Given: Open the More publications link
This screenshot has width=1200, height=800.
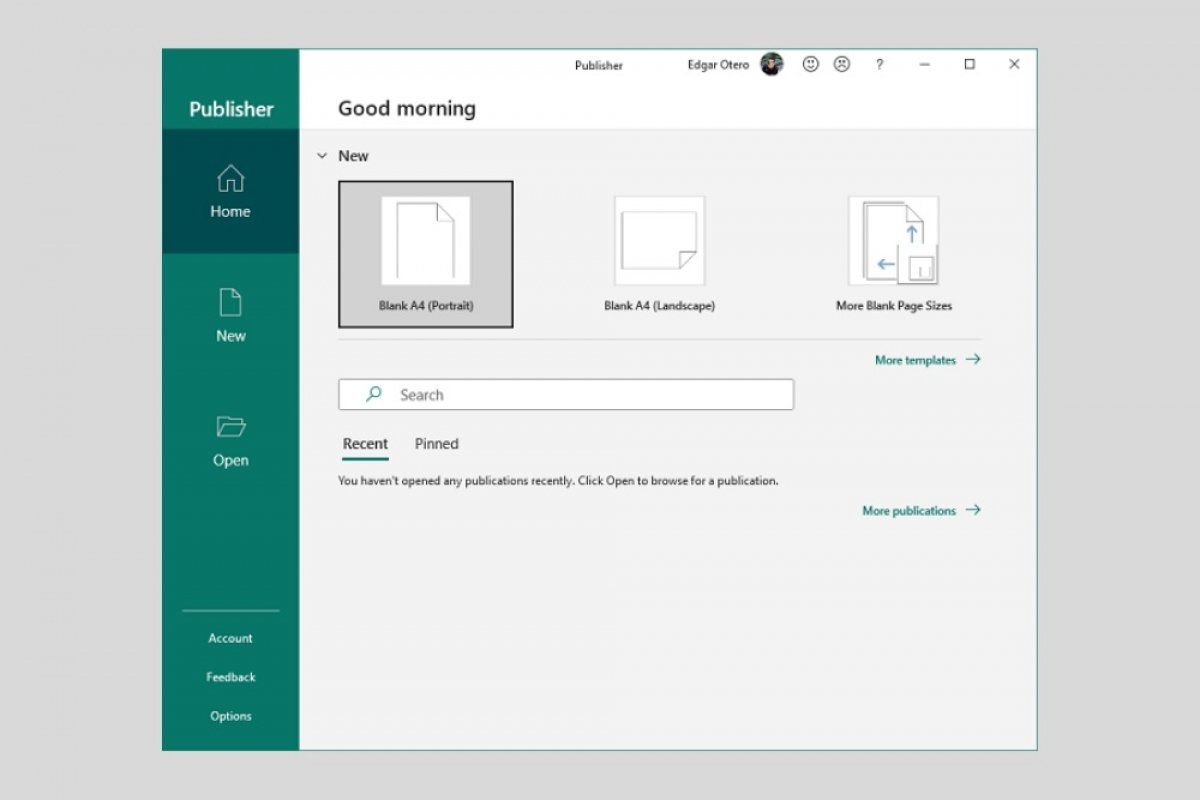Looking at the screenshot, I should pos(922,510).
